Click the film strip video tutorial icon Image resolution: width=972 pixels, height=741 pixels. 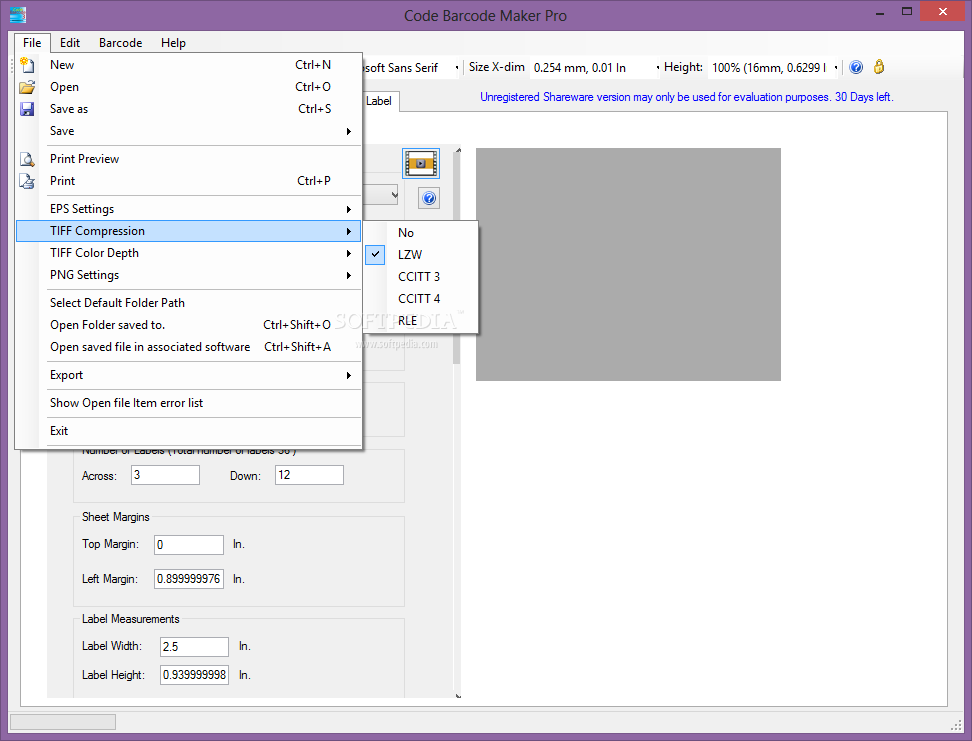pos(421,164)
